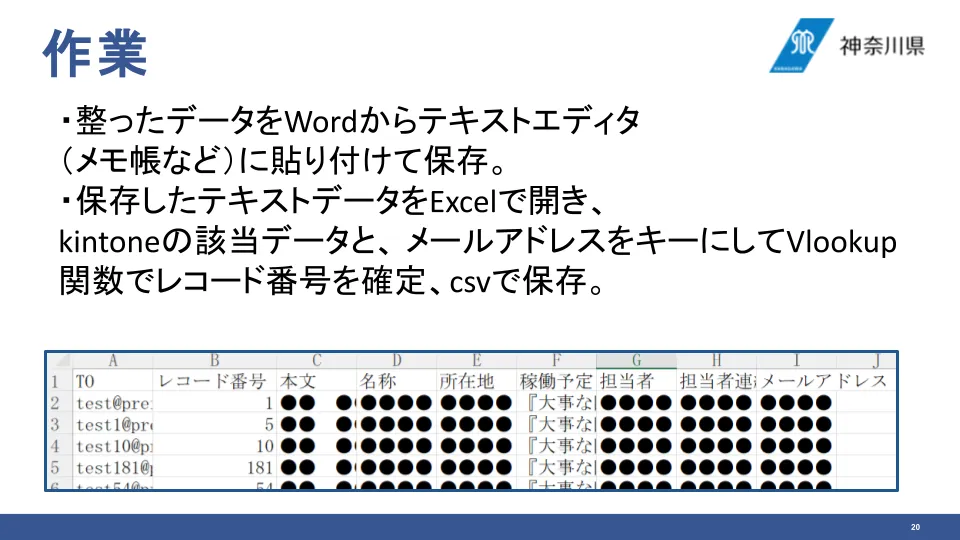Click the 担当者 header cell in column G

(636, 381)
